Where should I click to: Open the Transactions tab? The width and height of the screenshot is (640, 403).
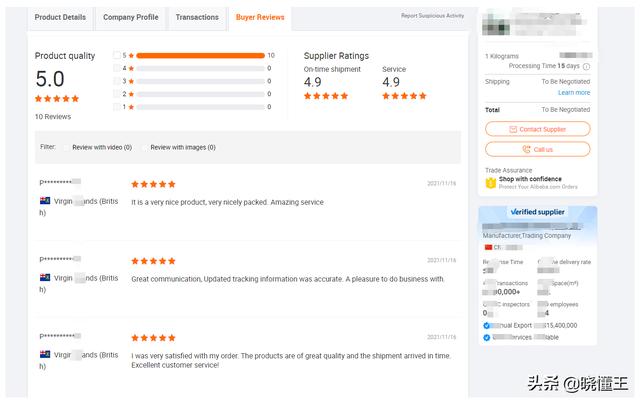[197, 17]
